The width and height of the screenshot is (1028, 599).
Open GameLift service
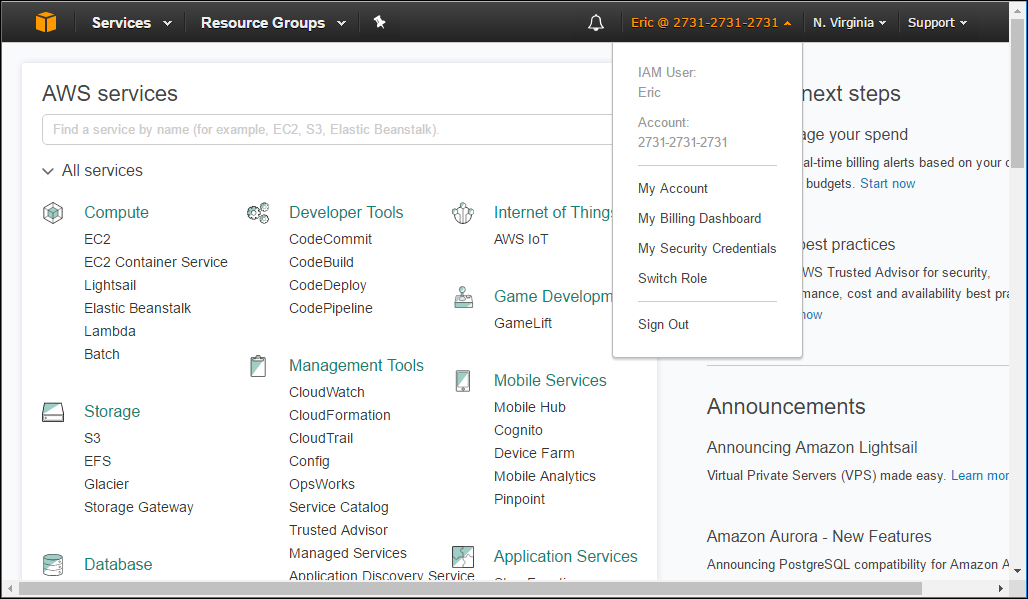pyautogui.click(x=523, y=323)
